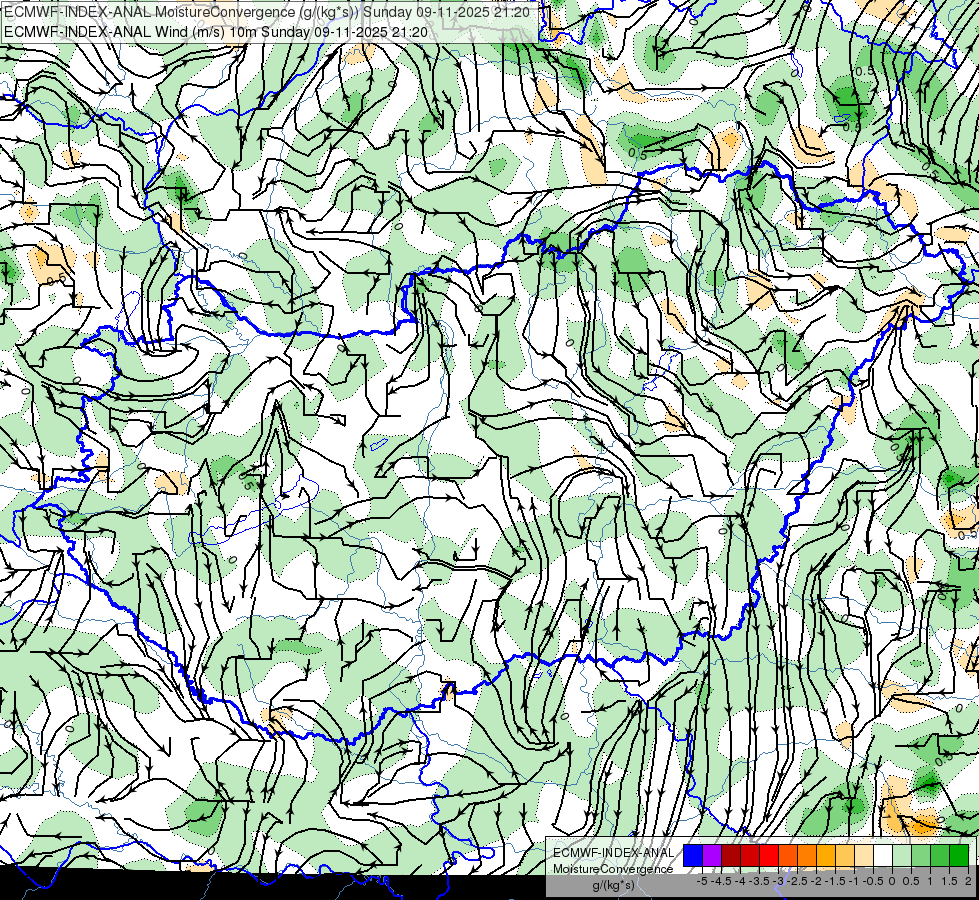
Task: Select the dark red legend swatch
Action: (731, 855)
